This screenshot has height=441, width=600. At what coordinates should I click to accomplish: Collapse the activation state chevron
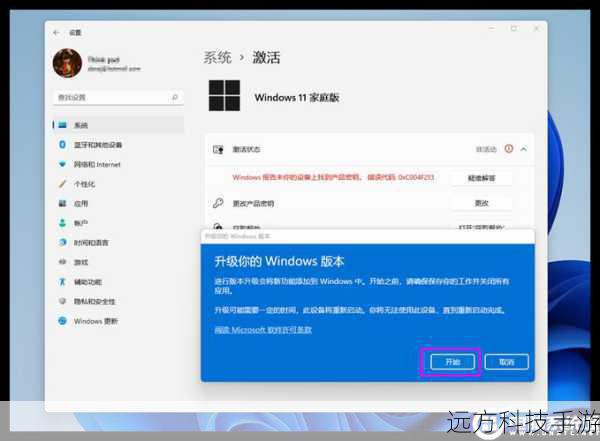coord(523,149)
